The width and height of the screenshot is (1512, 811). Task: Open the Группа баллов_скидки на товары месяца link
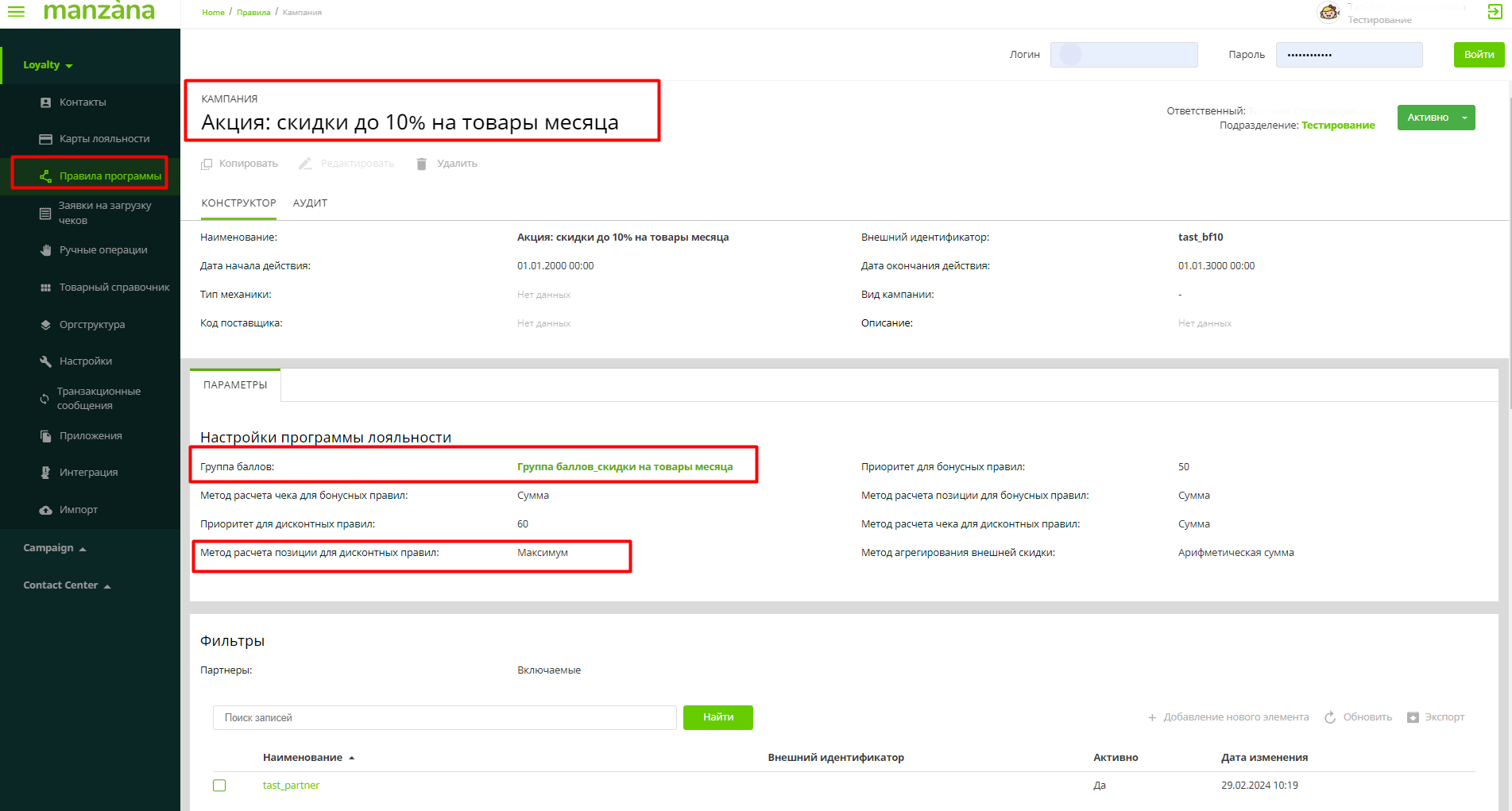pos(625,467)
